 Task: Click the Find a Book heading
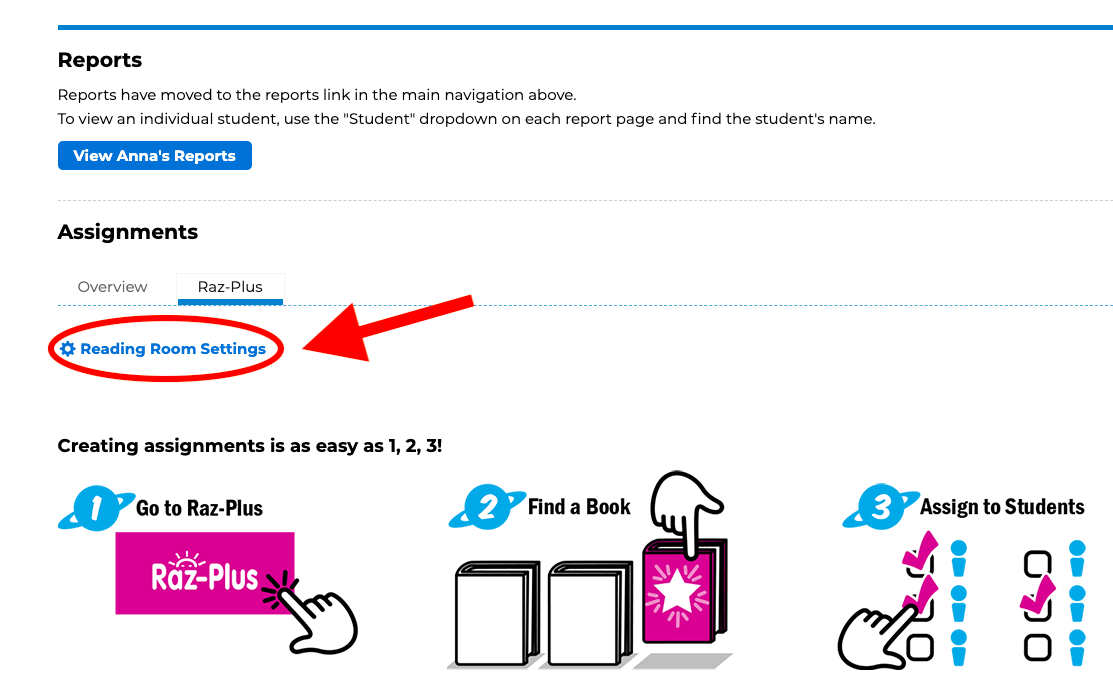[x=579, y=507]
